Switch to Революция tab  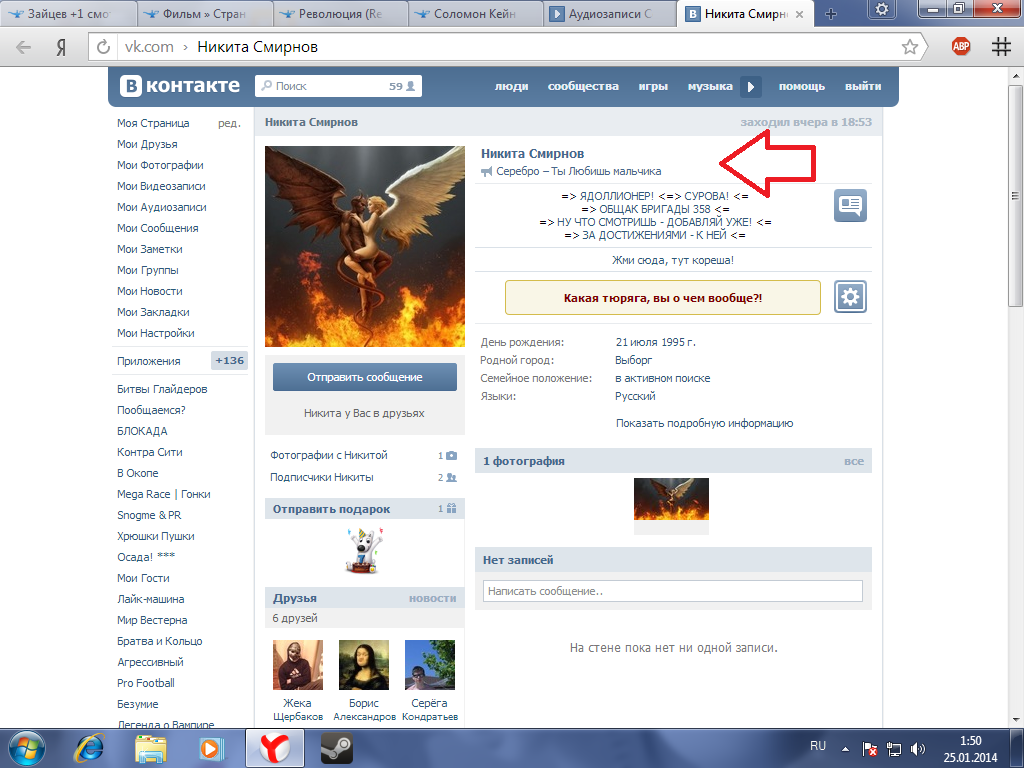click(x=340, y=14)
